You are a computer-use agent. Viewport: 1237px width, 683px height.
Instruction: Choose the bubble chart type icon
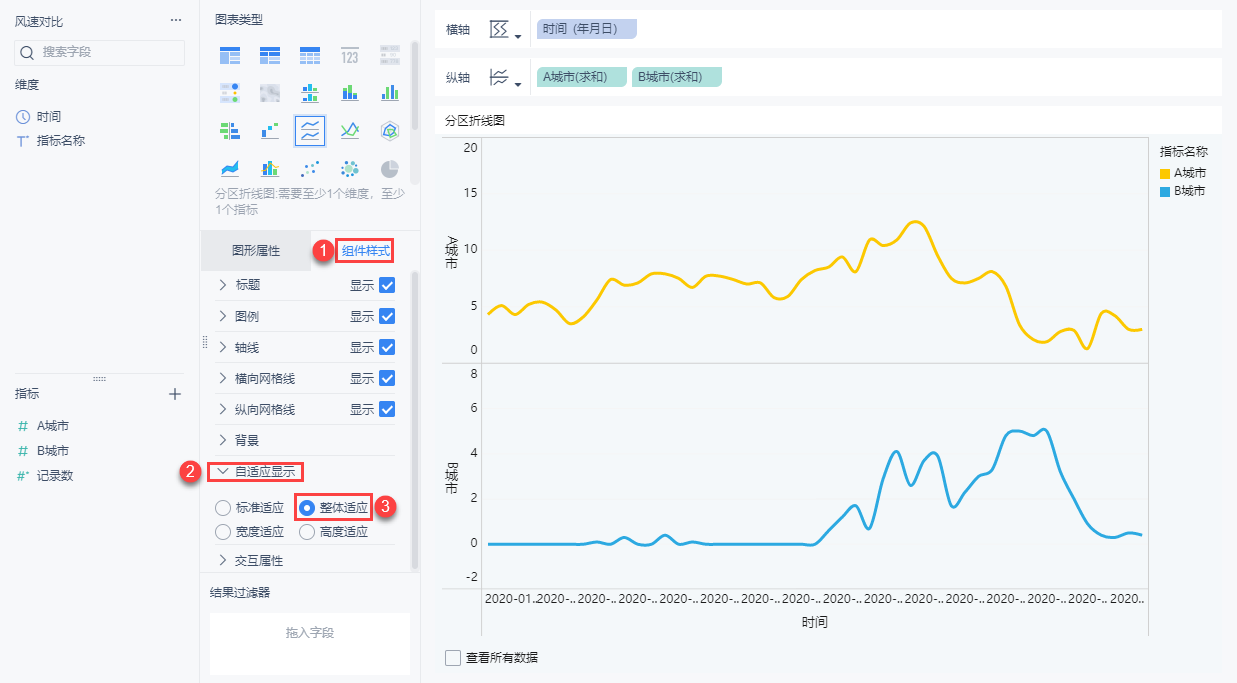pos(350,168)
